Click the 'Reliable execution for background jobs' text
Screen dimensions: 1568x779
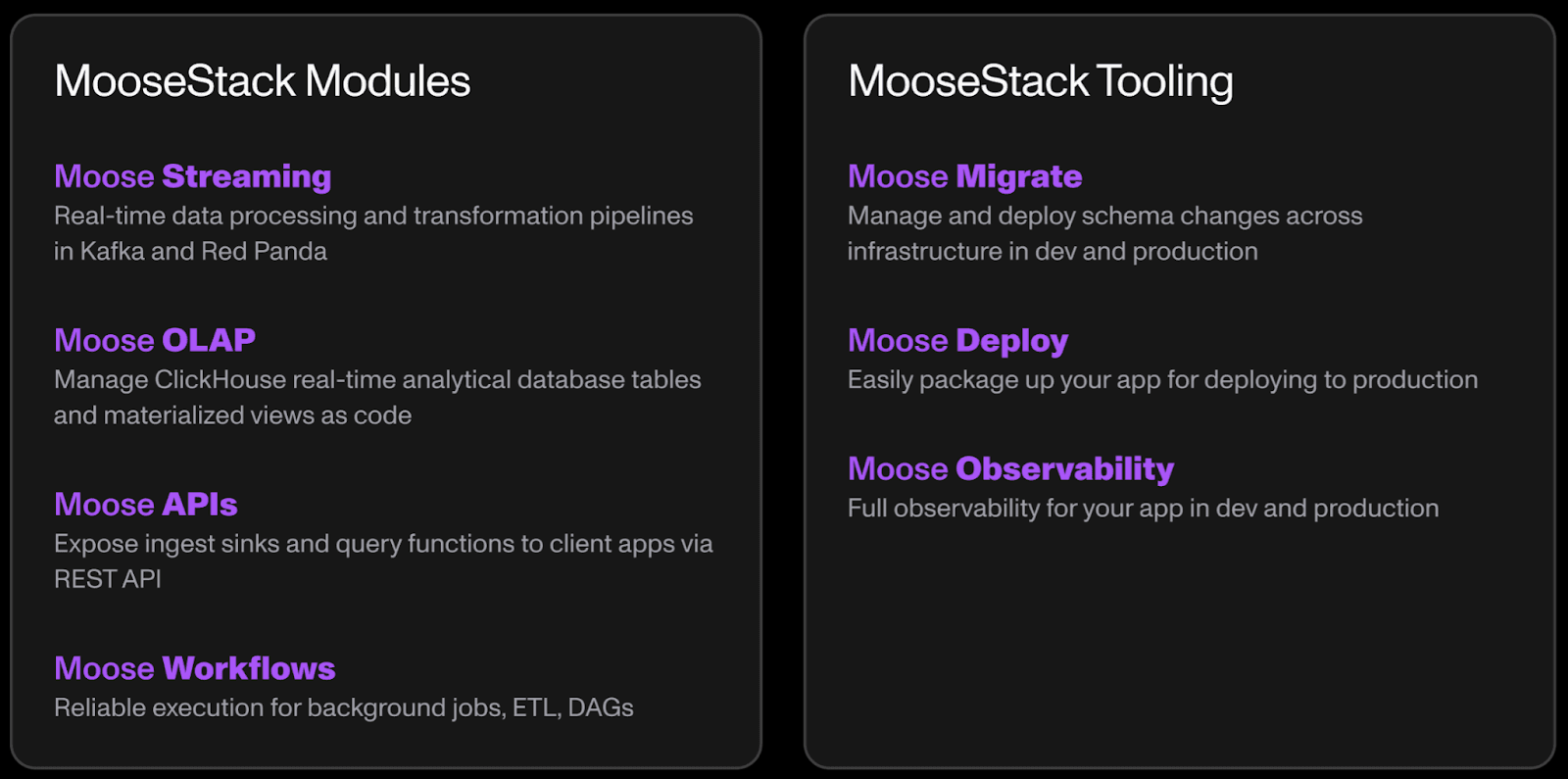(x=343, y=707)
